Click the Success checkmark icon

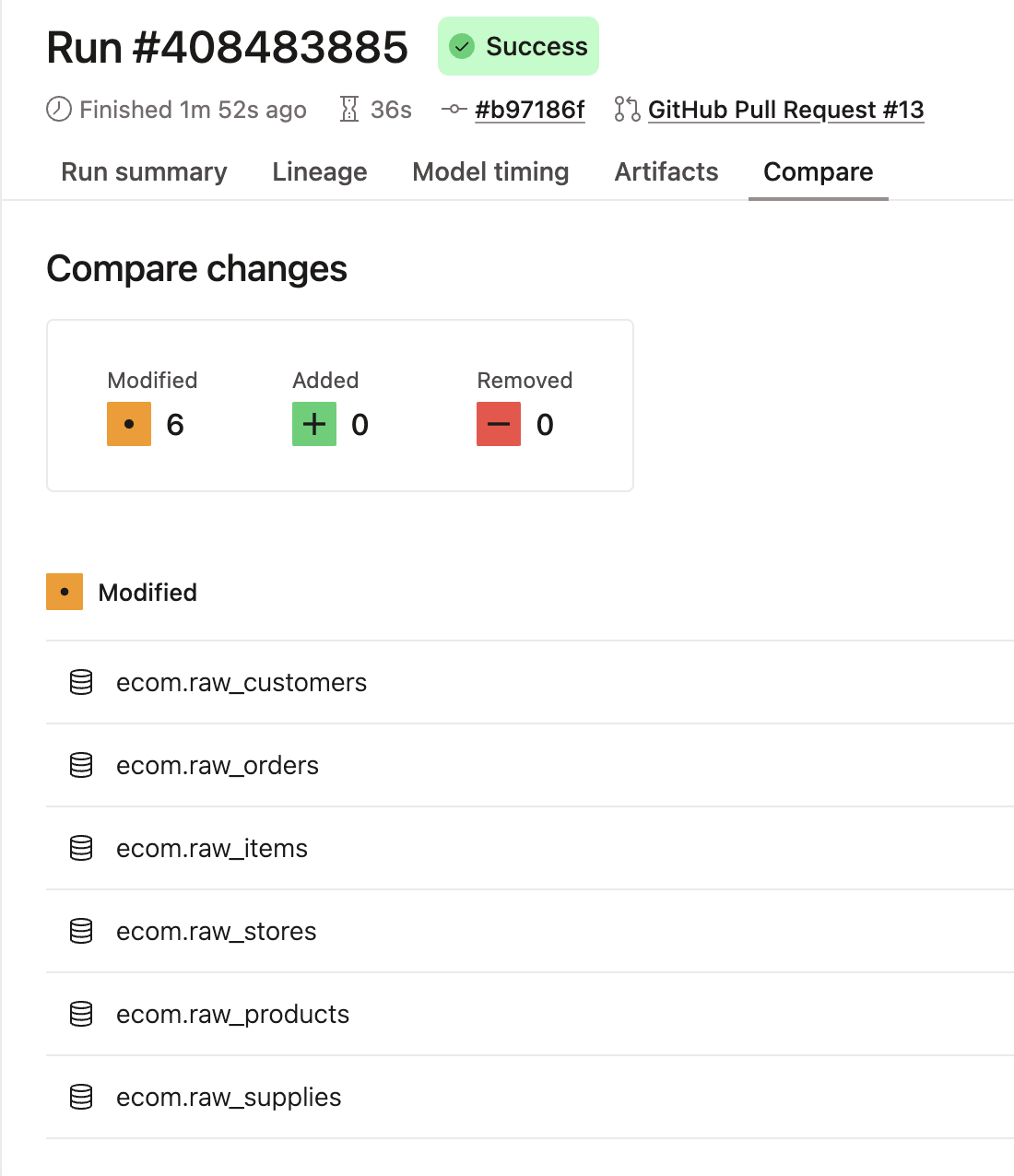(462, 45)
